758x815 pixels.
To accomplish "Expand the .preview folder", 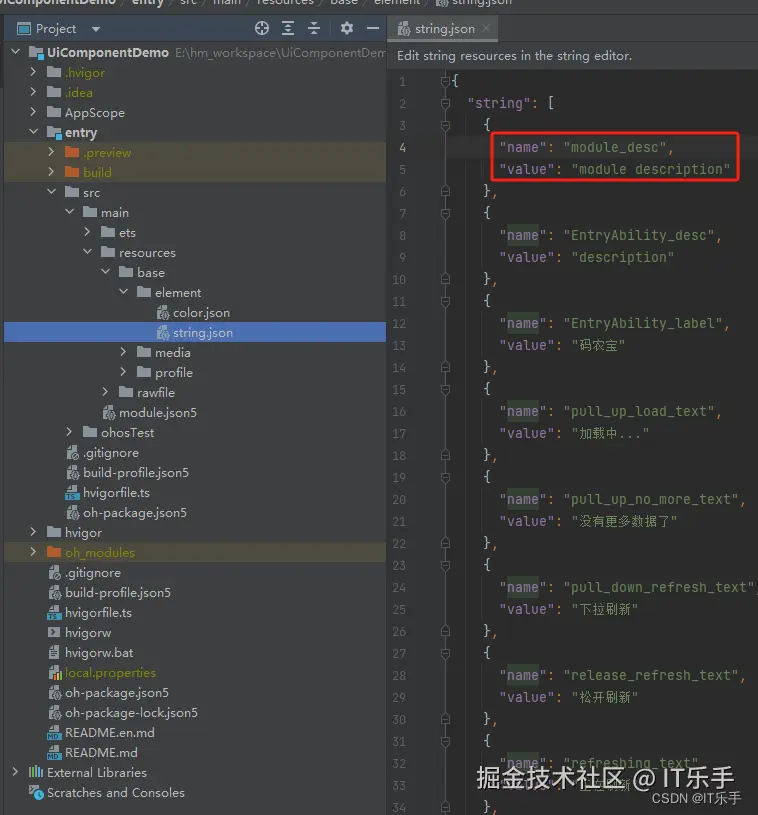I will pyautogui.click(x=51, y=151).
